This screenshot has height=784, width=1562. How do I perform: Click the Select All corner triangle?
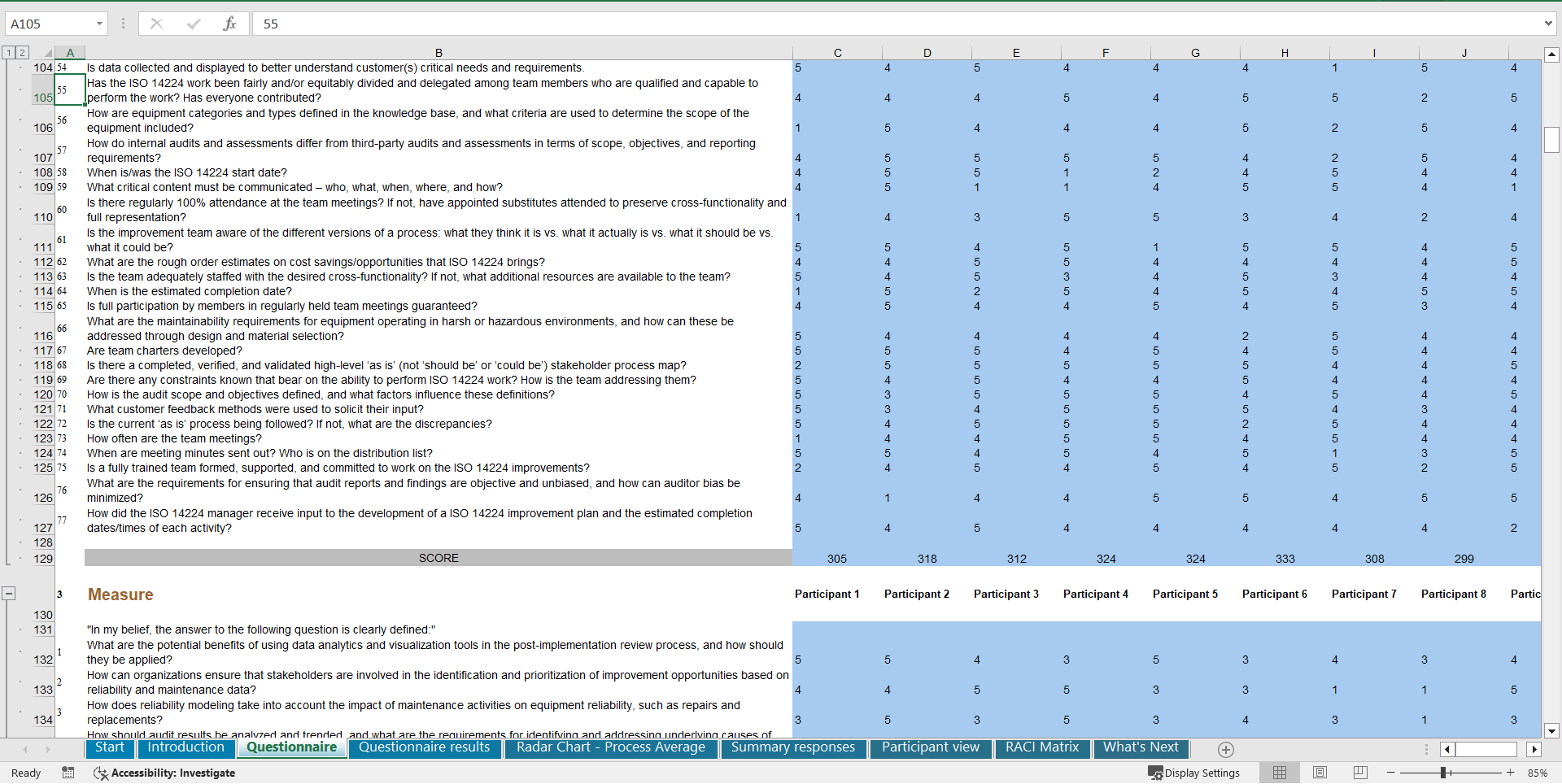point(47,53)
